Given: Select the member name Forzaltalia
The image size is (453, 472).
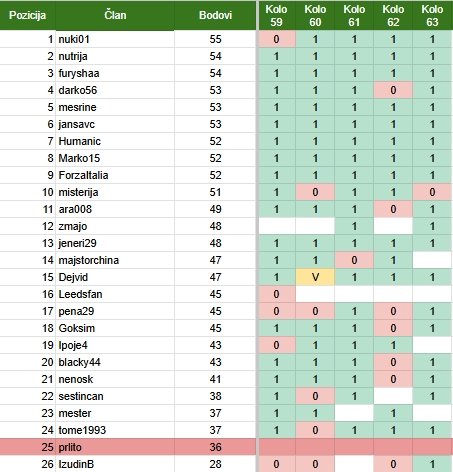Looking at the screenshot, I should (83, 175).
